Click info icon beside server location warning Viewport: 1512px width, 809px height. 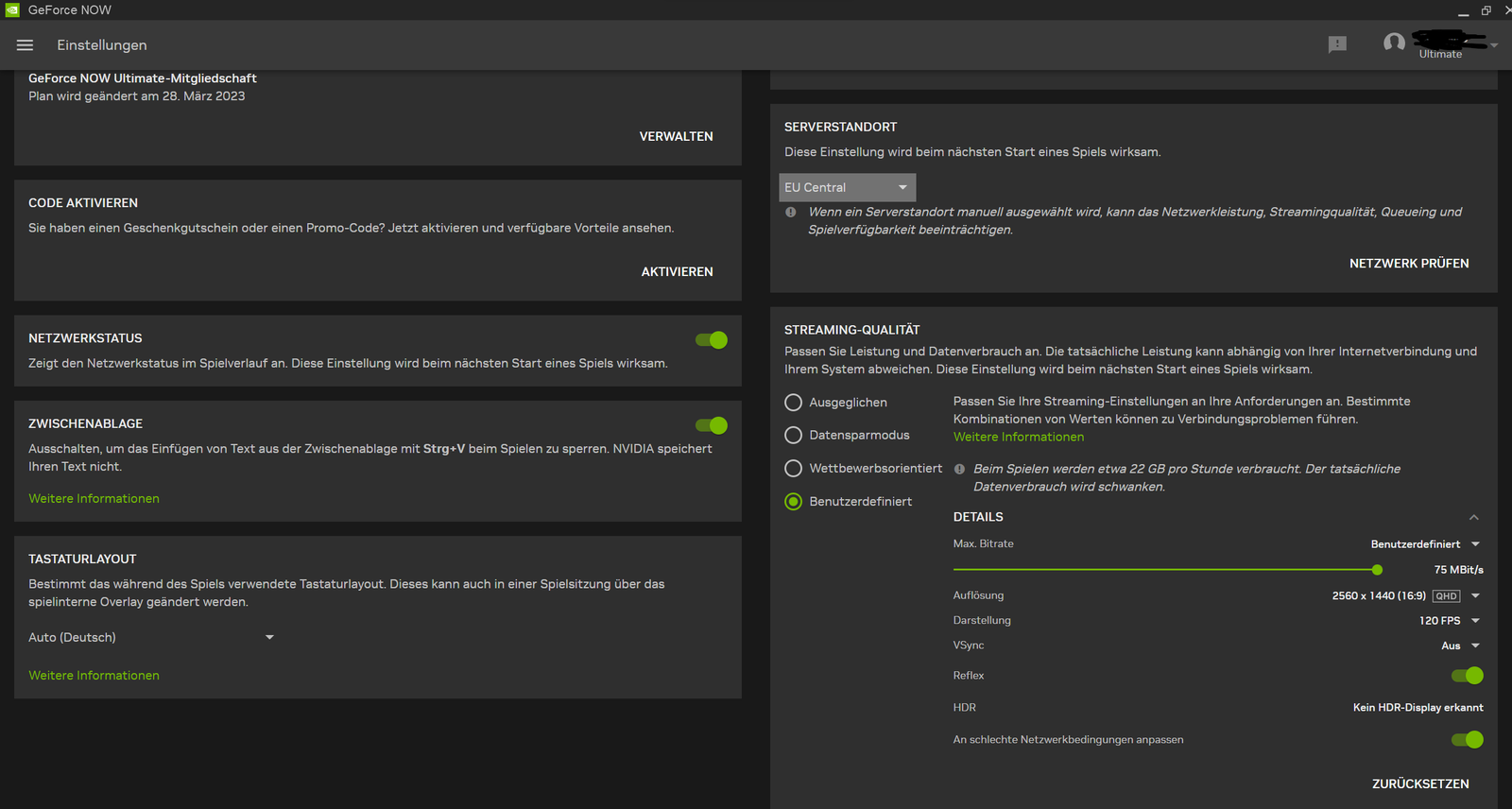click(x=791, y=213)
